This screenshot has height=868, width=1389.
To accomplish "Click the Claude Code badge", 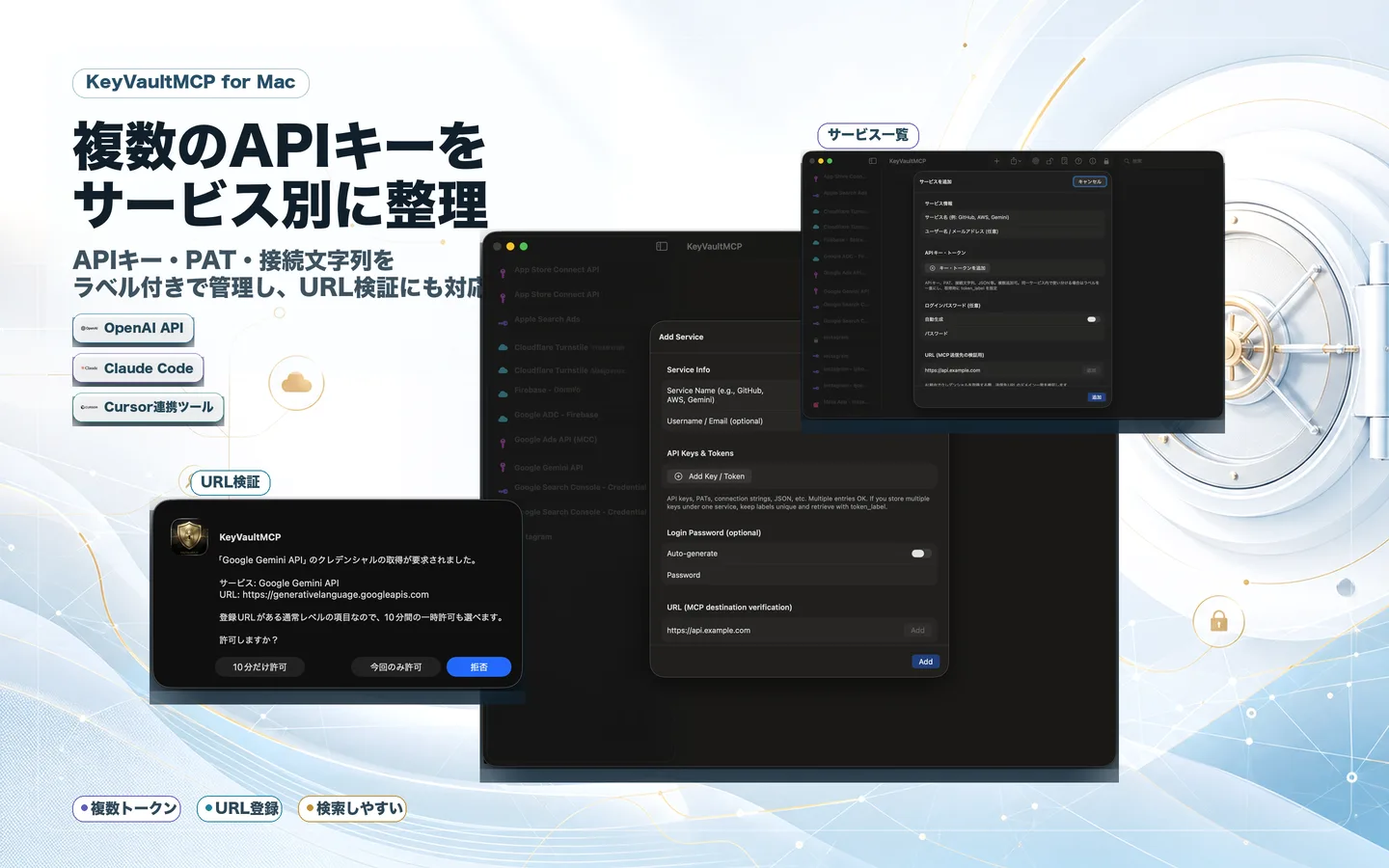I will (x=138, y=368).
